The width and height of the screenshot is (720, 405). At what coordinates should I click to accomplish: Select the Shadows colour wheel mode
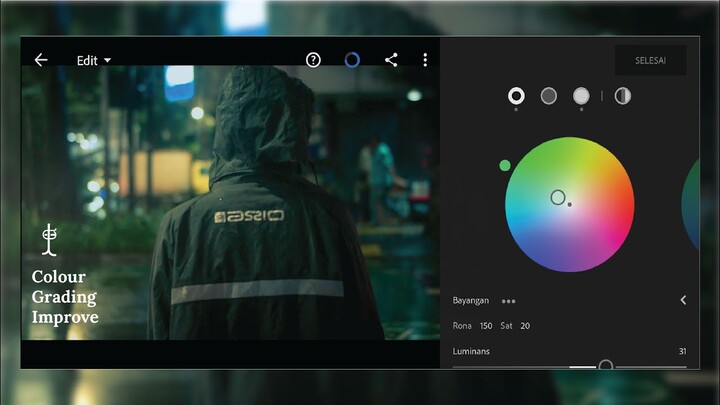[516, 96]
